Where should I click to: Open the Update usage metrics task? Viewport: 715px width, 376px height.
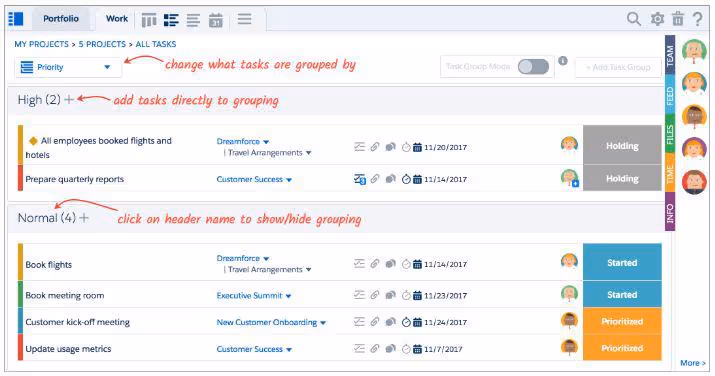pos(68,349)
